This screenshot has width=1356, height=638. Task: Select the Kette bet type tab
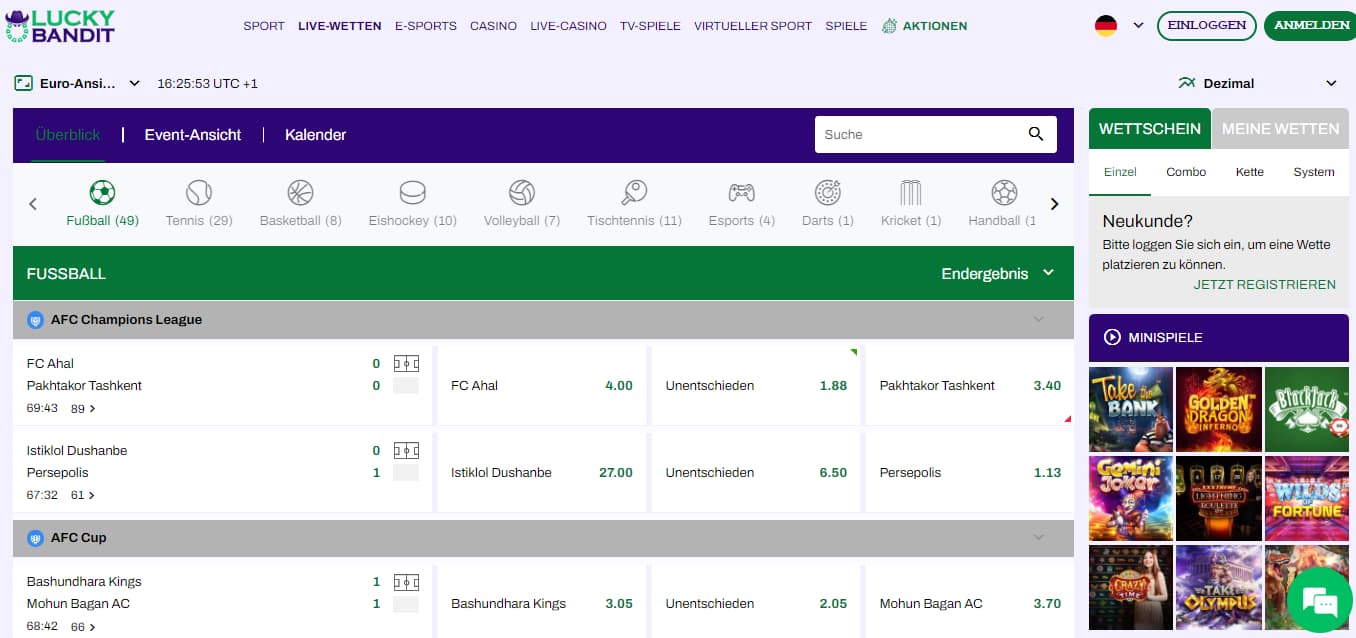[x=1250, y=172]
